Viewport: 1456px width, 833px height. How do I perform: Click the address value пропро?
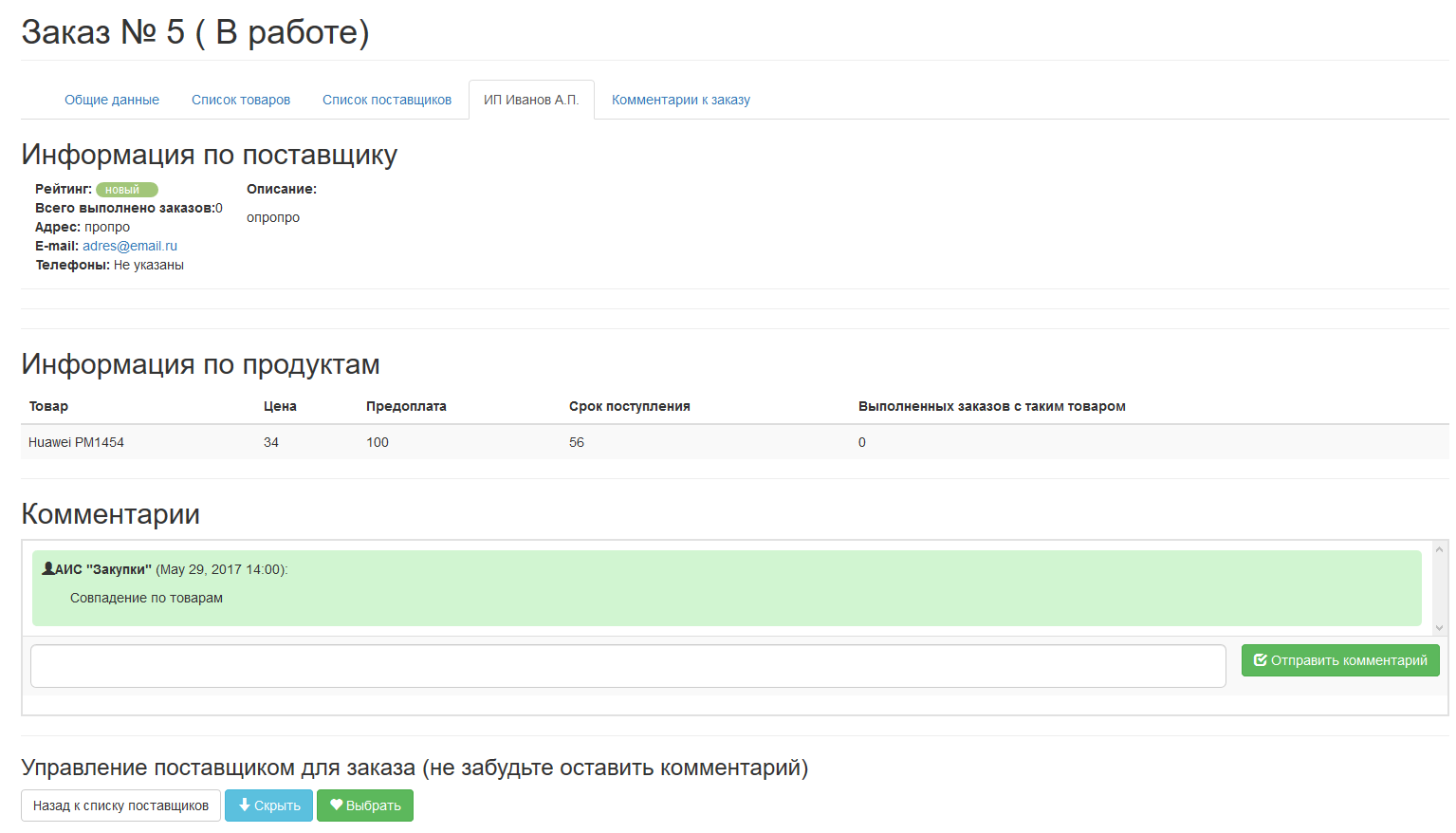point(107,227)
